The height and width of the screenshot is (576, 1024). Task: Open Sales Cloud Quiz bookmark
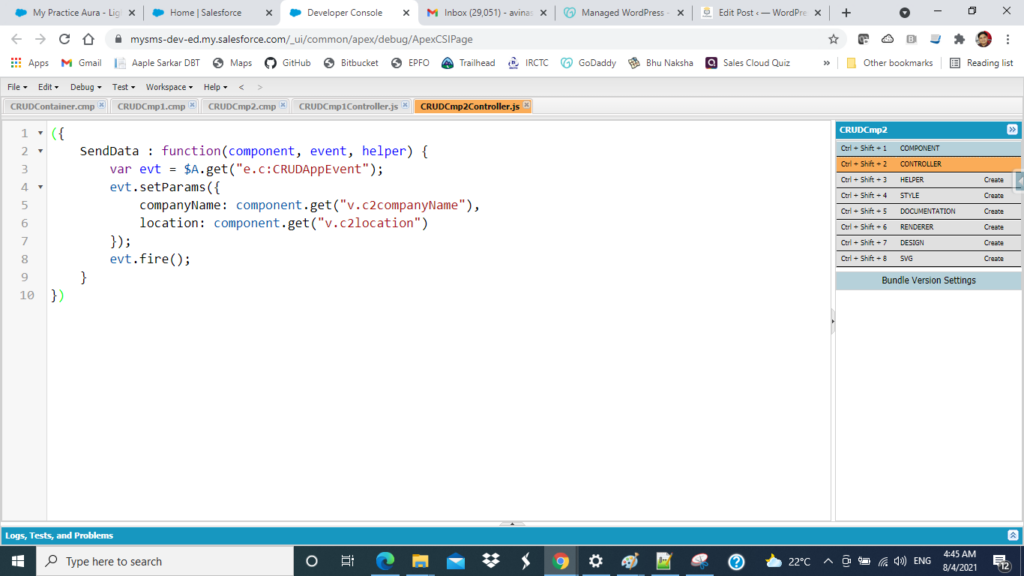(x=748, y=63)
